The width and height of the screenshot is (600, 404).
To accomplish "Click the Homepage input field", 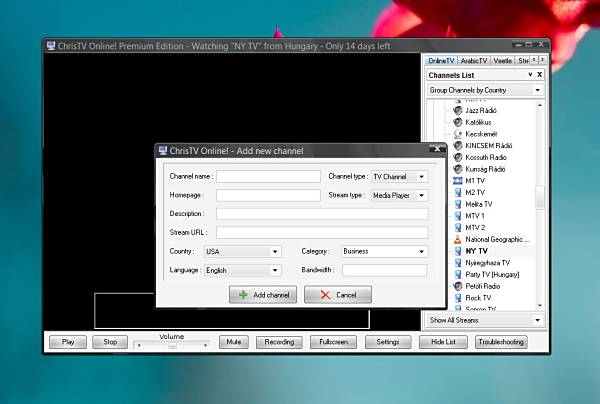I will pyautogui.click(x=268, y=195).
